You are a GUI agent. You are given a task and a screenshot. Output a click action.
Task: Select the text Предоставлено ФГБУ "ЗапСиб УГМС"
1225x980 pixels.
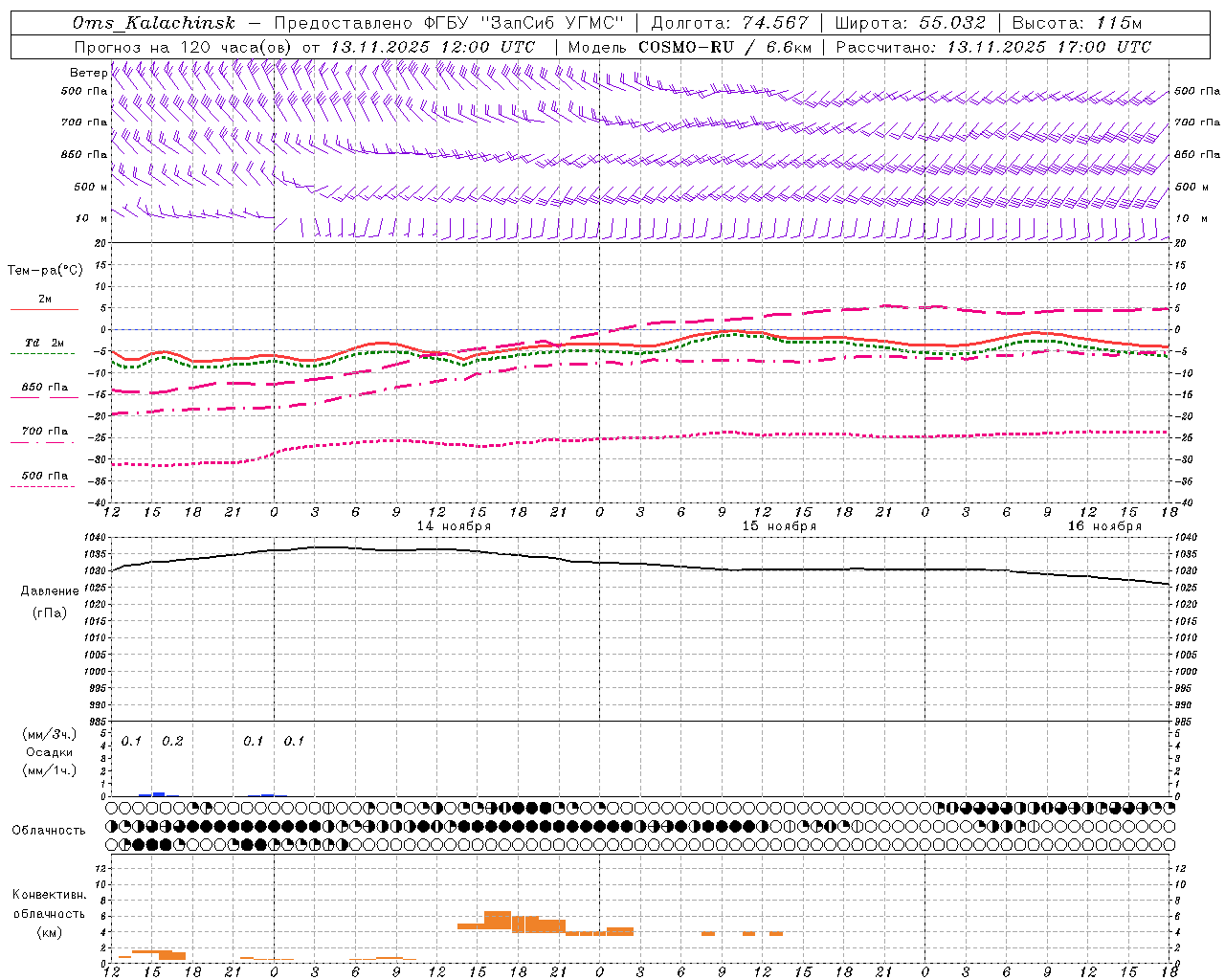point(449,23)
